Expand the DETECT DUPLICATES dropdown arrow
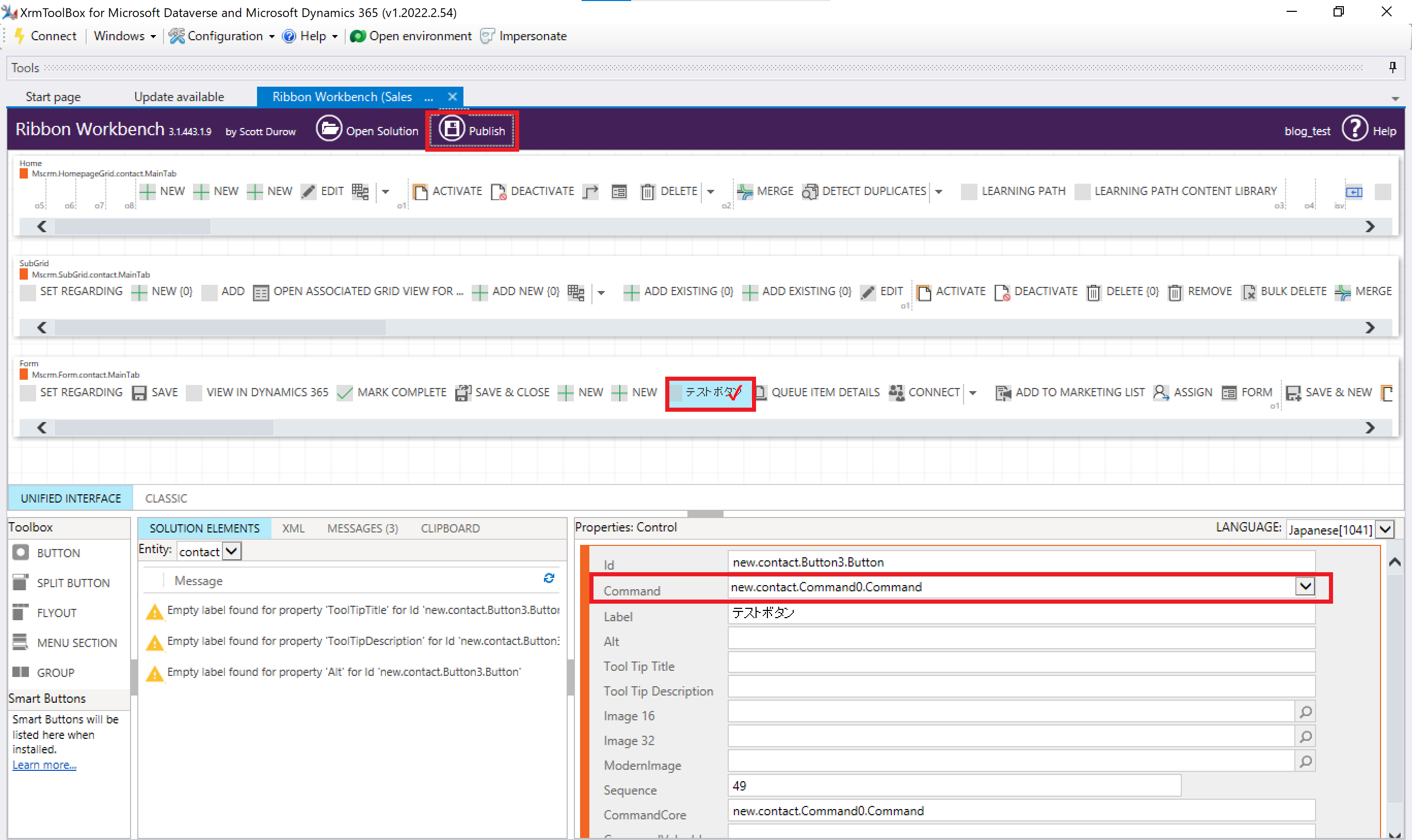Viewport: 1412px width, 840px height. [939, 192]
